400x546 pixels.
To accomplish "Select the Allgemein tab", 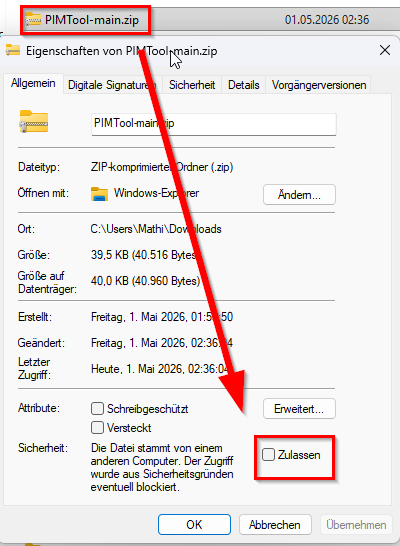I will click(33, 84).
